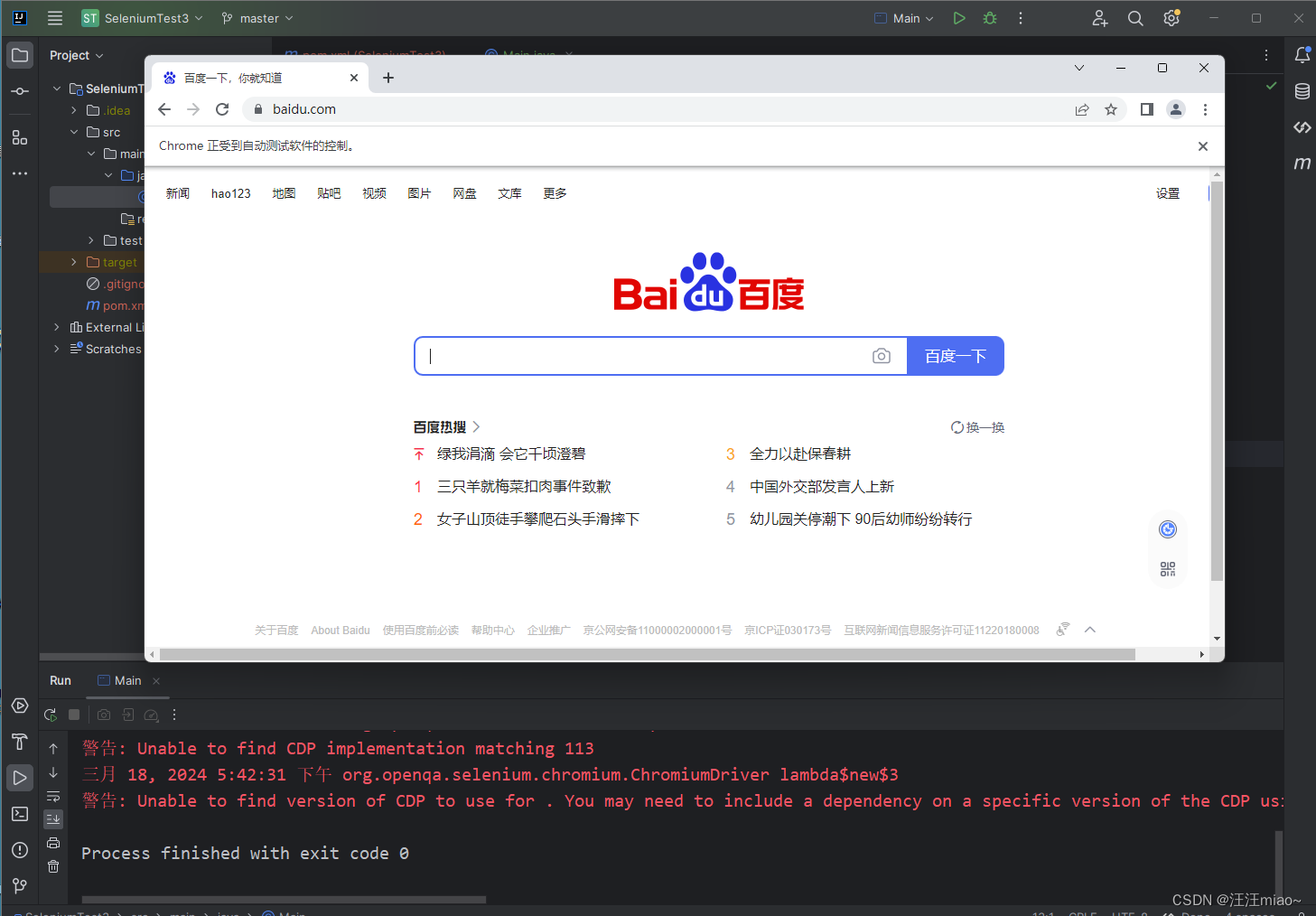Open the master branch dropdown
Viewport: 1316px width, 916px height.
pos(257,18)
